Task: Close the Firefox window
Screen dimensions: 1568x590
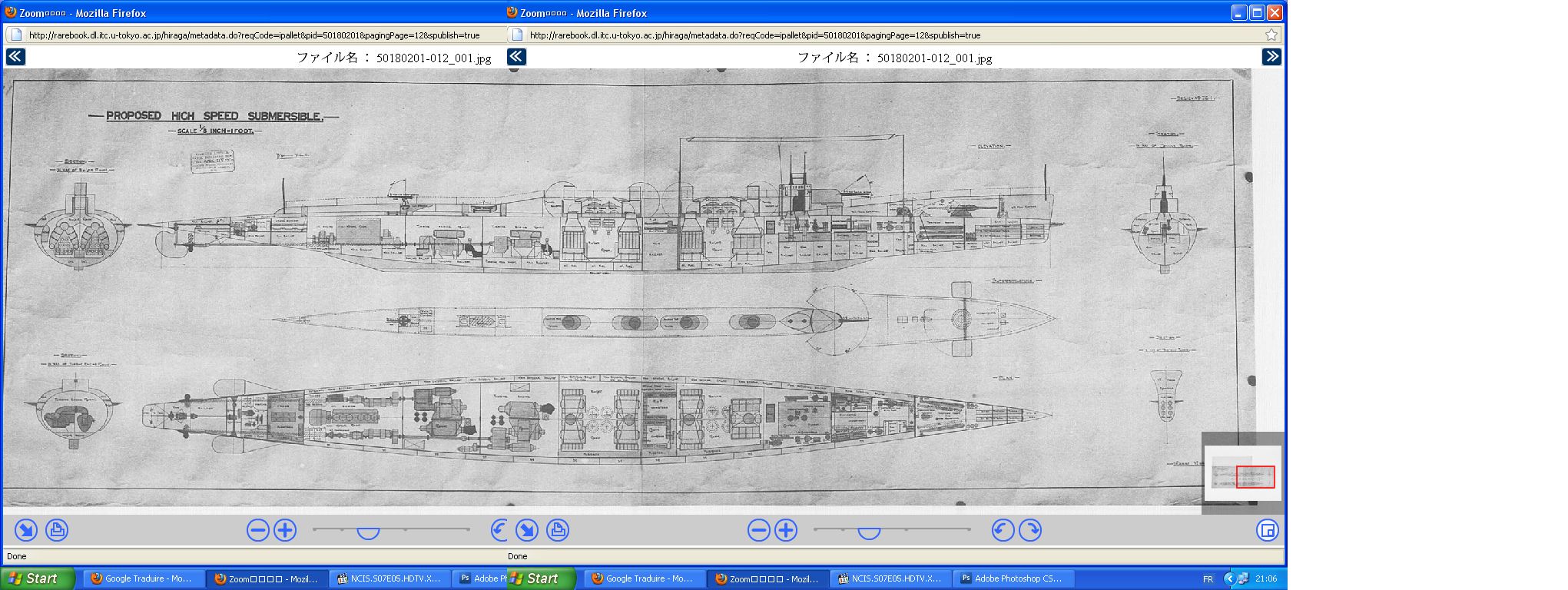Action: 1275,12
